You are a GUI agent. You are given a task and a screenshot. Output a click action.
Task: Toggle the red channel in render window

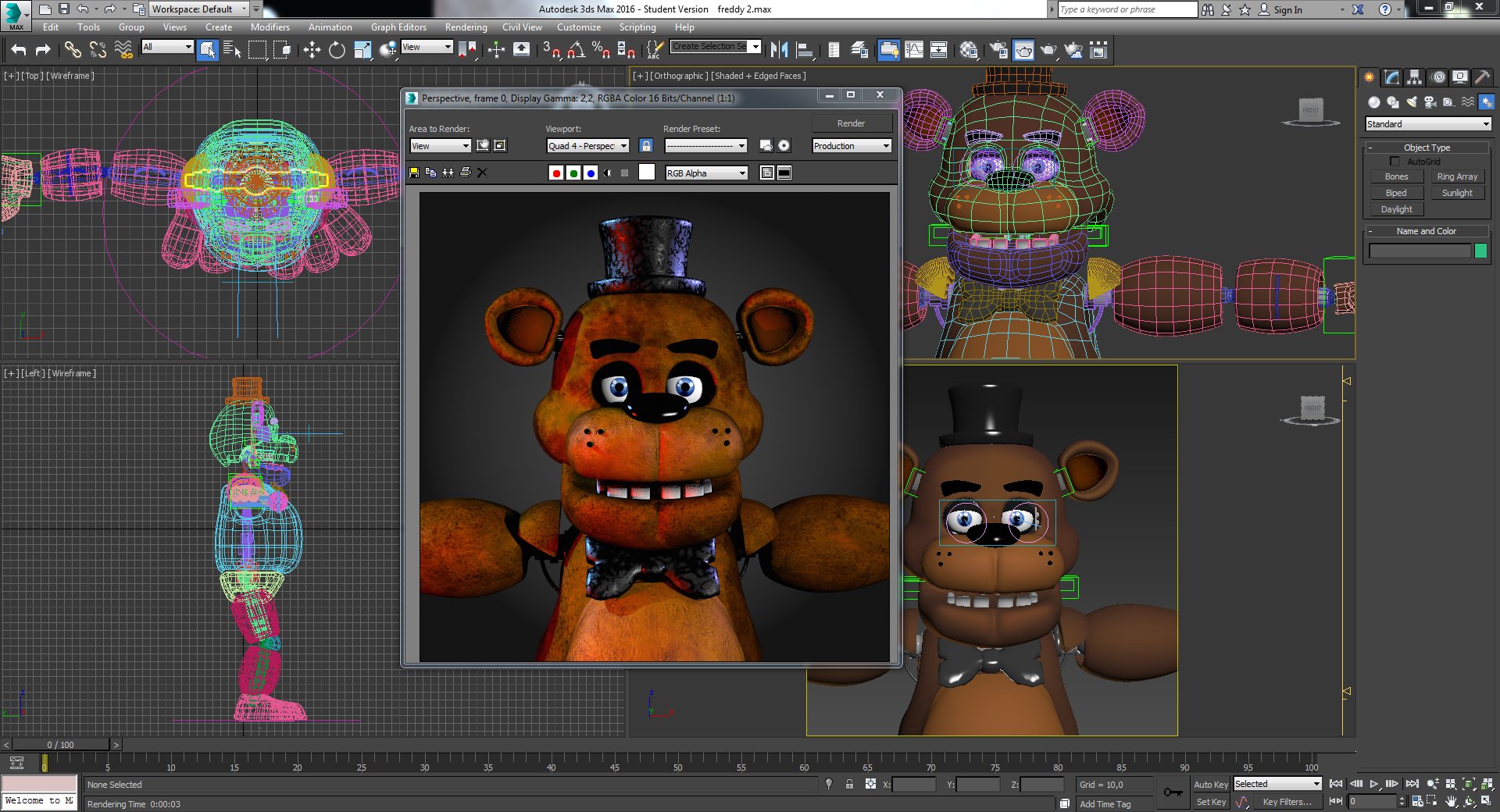(x=556, y=173)
